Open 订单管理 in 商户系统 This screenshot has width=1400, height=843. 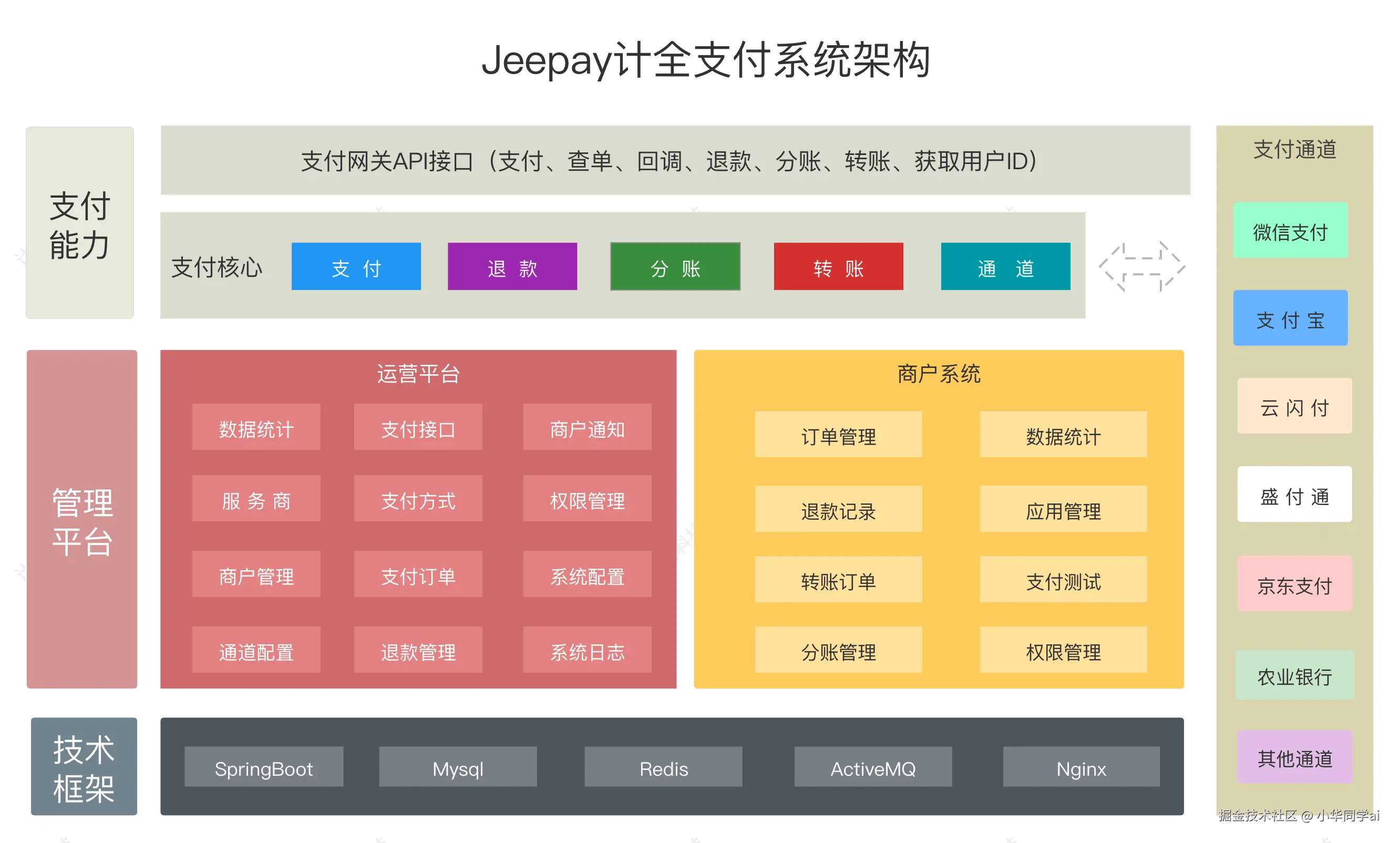pos(838,435)
